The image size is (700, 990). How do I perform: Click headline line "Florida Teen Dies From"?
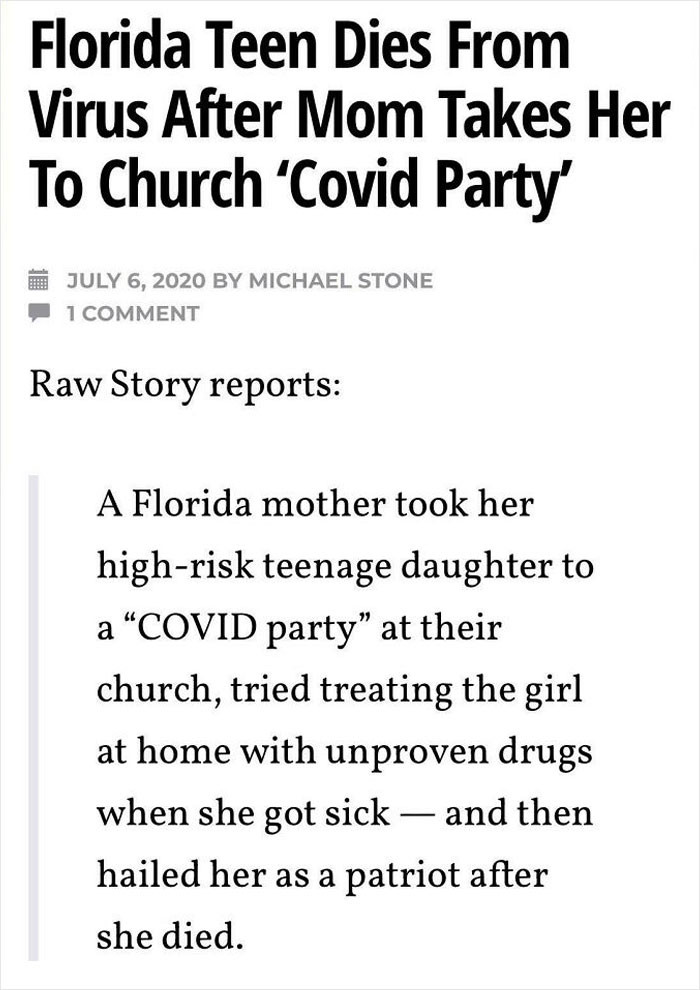299,47
